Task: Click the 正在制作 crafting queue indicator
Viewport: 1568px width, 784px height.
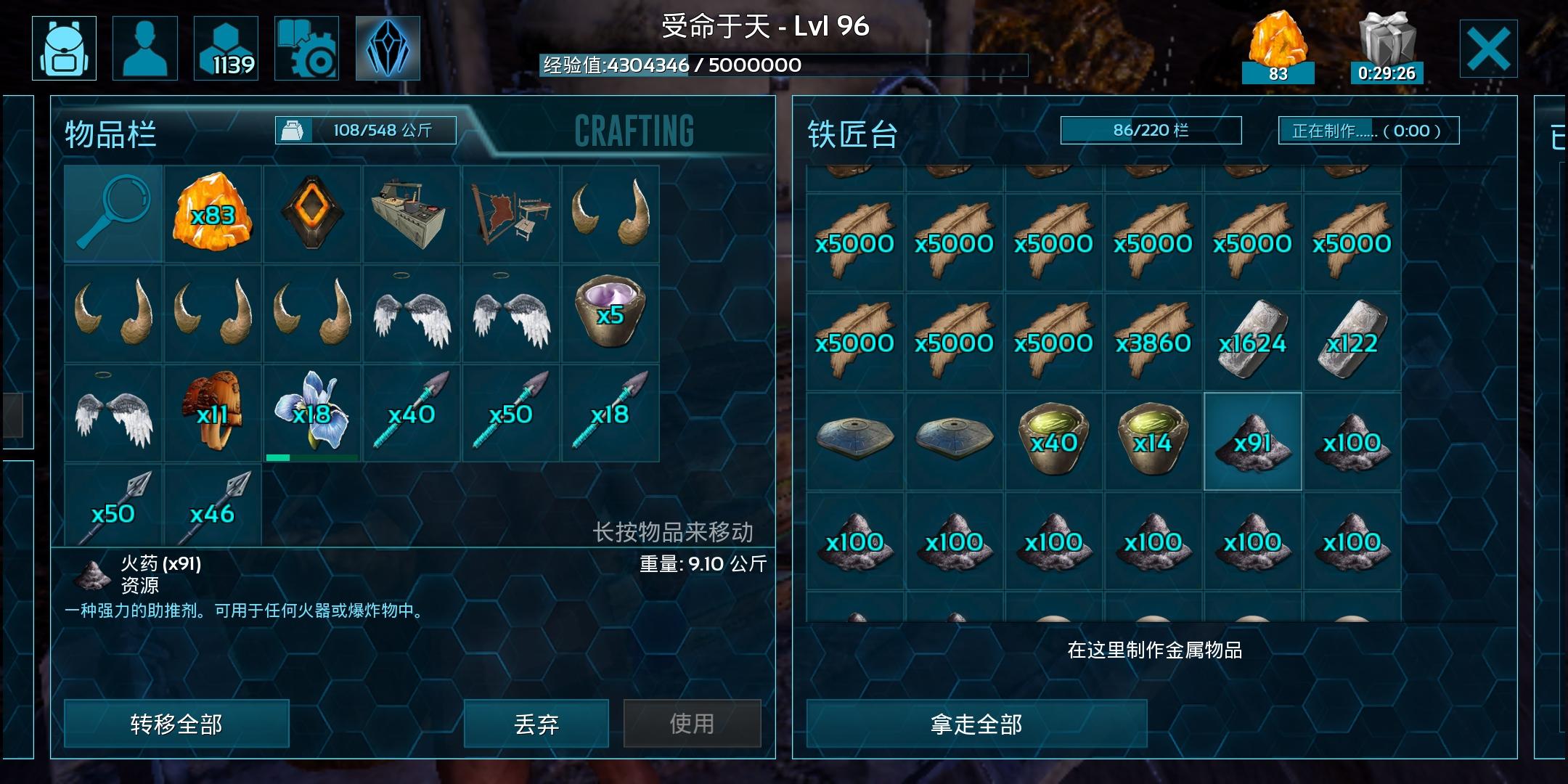Action: 1368,131
